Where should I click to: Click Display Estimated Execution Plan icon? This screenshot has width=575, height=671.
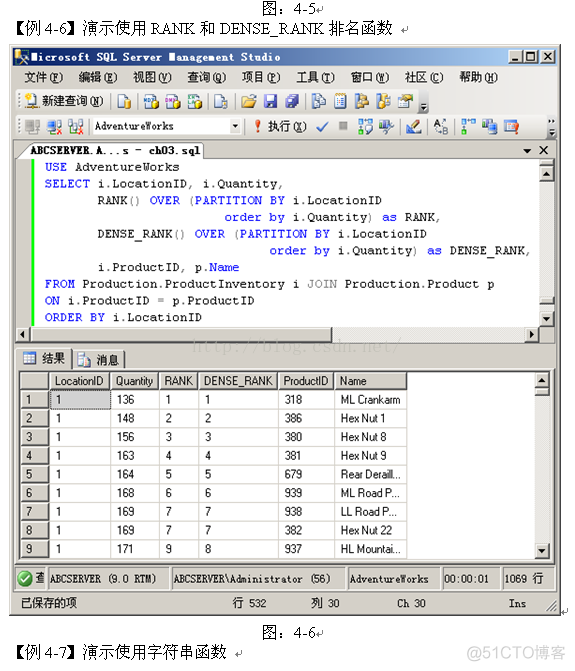365,127
